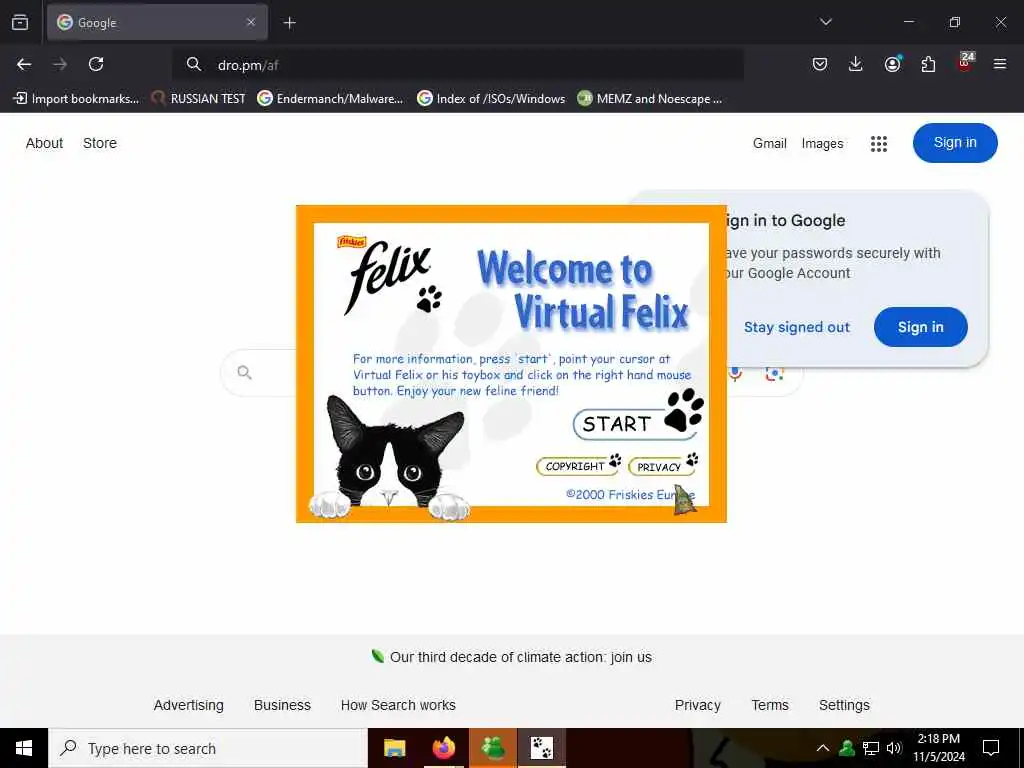Viewport: 1024px width, 768px height.
Task: Close the Google tab
Action: pyautogui.click(x=251, y=22)
